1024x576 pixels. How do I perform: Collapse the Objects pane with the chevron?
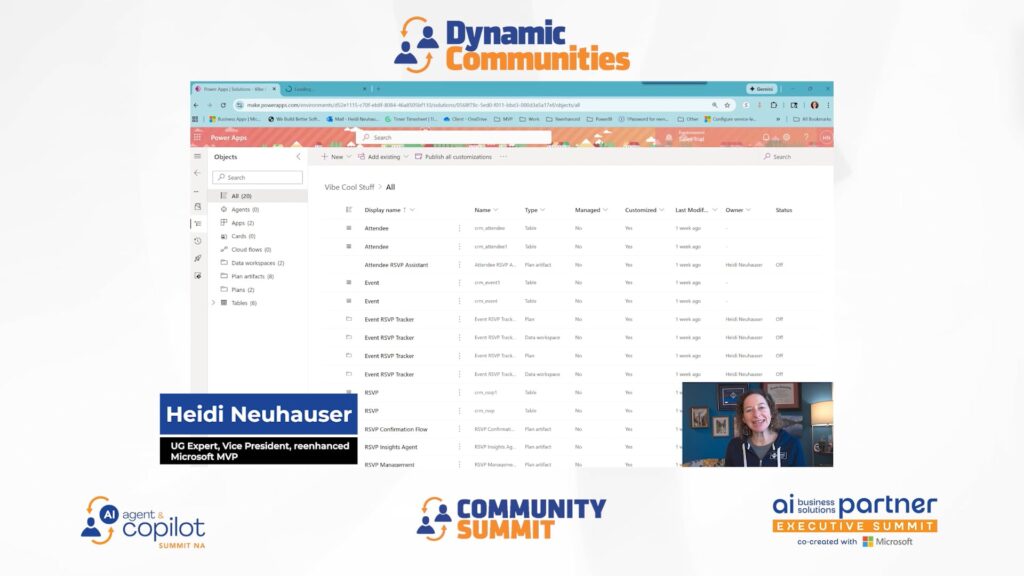coord(297,157)
